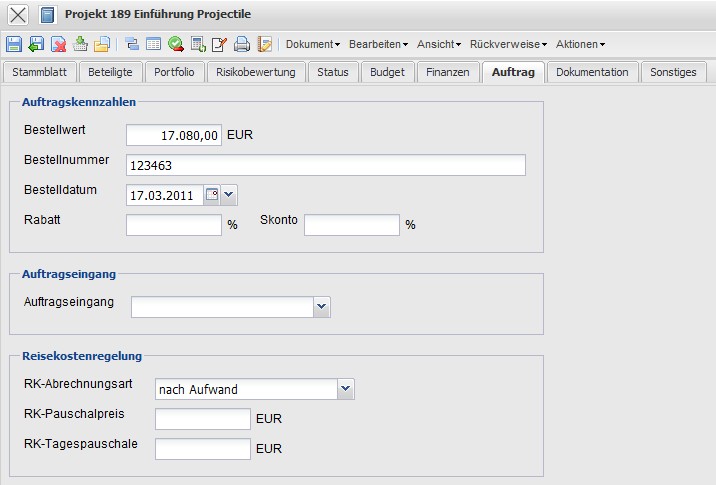Click the edit note pencil icon
The width and height of the screenshot is (716, 485).
tap(219, 44)
